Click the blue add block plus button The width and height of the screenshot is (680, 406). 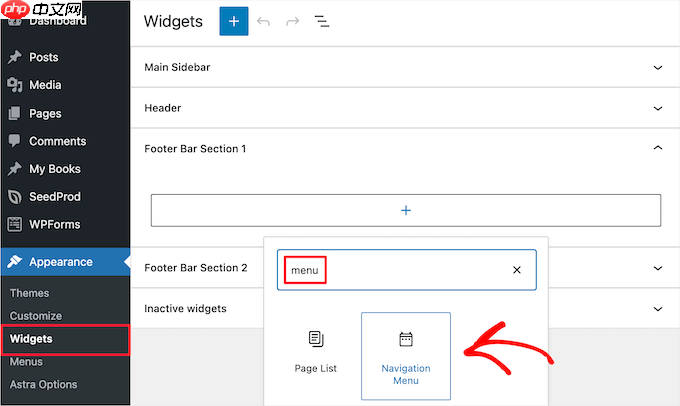click(234, 21)
